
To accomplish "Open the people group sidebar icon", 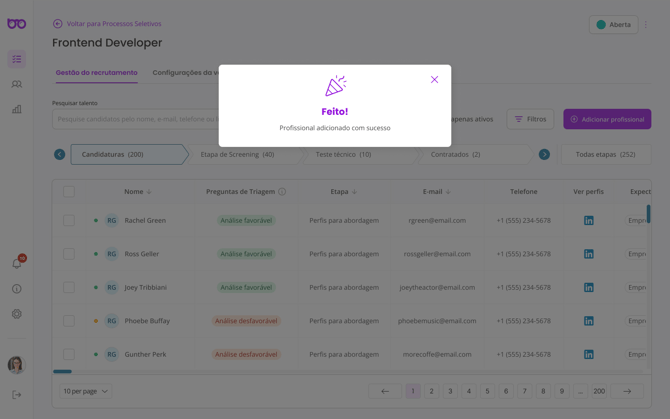I will [16, 84].
